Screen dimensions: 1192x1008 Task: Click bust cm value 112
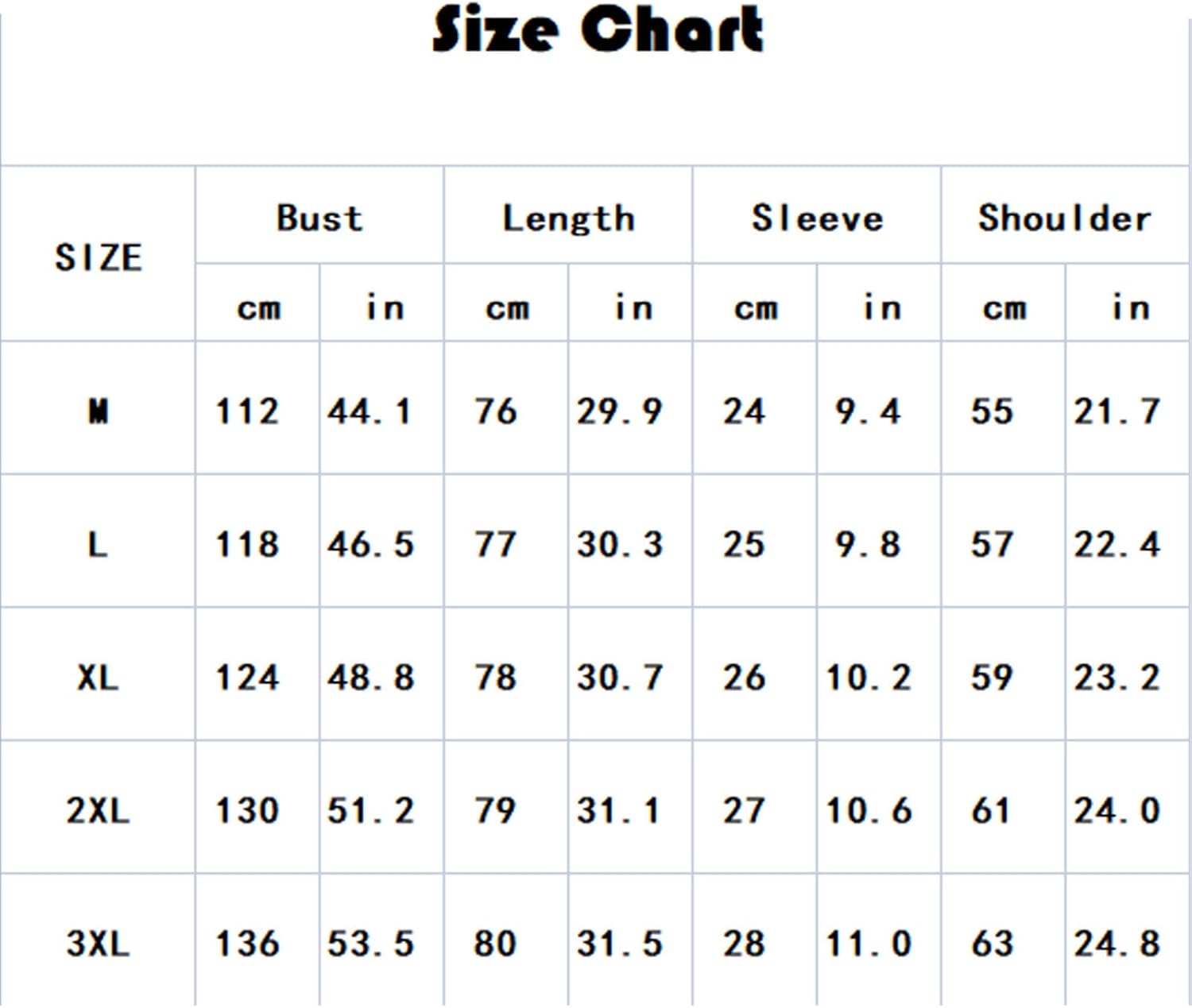(x=247, y=411)
